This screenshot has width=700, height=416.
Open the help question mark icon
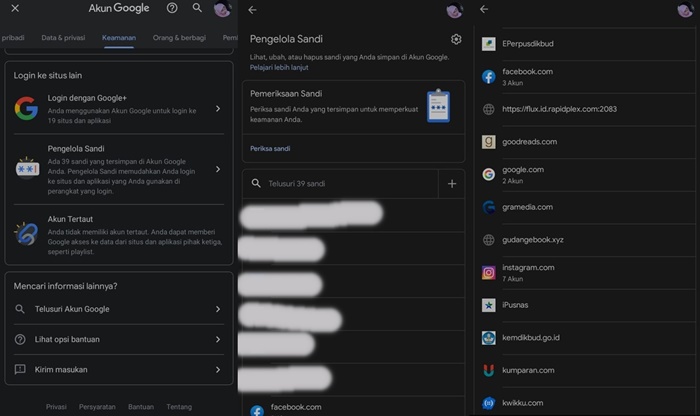point(172,8)
